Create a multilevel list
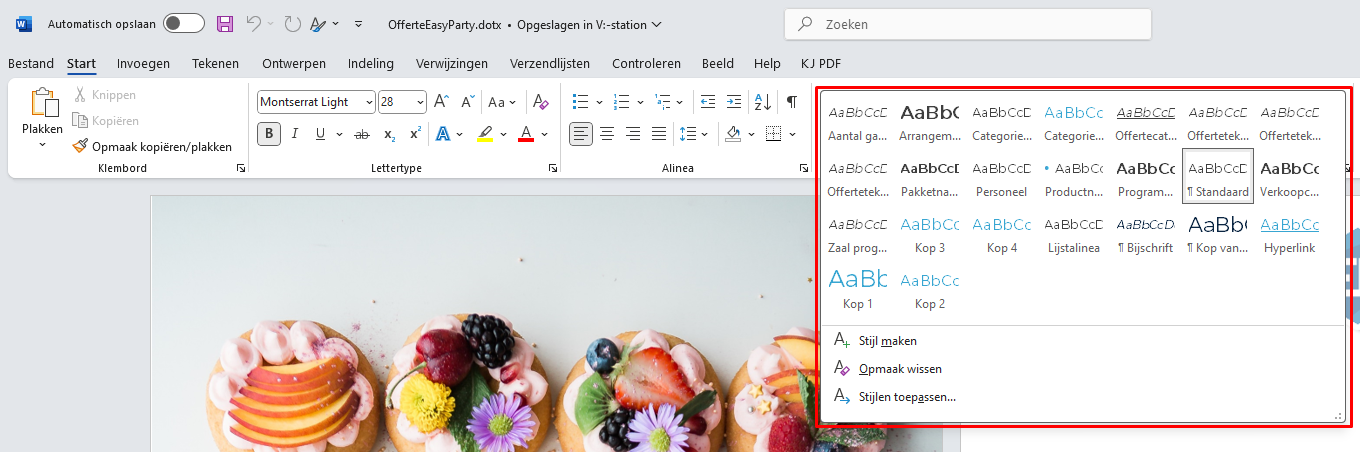 [x=663, y=102]
